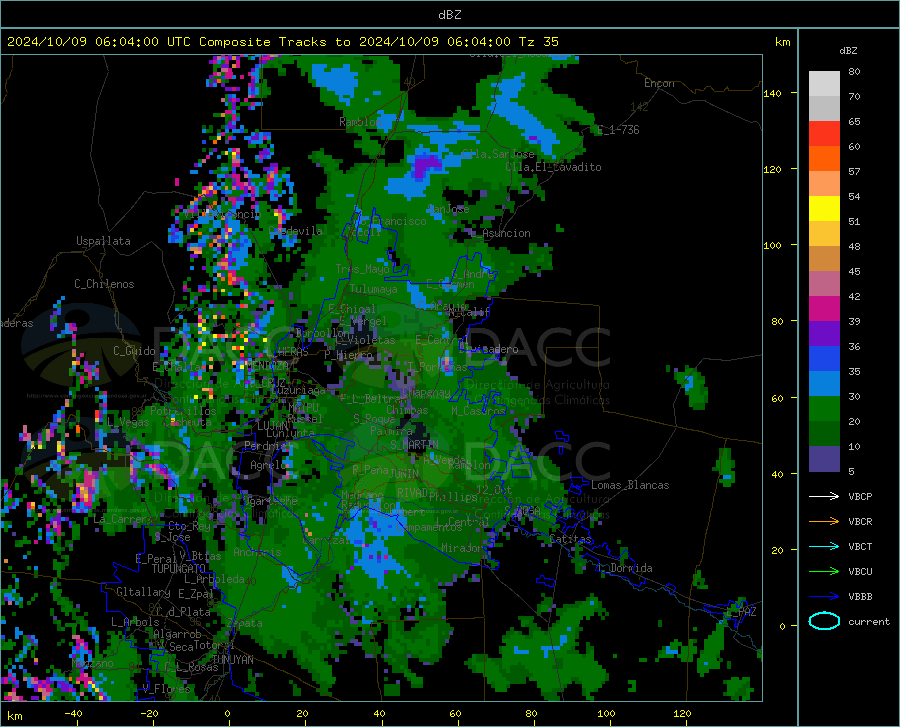The height and width of the screenshot is (727, 900).
Task: Click the blue VBBB arrow legend icon
Action: pyautogui.click(x=824, y=596)
